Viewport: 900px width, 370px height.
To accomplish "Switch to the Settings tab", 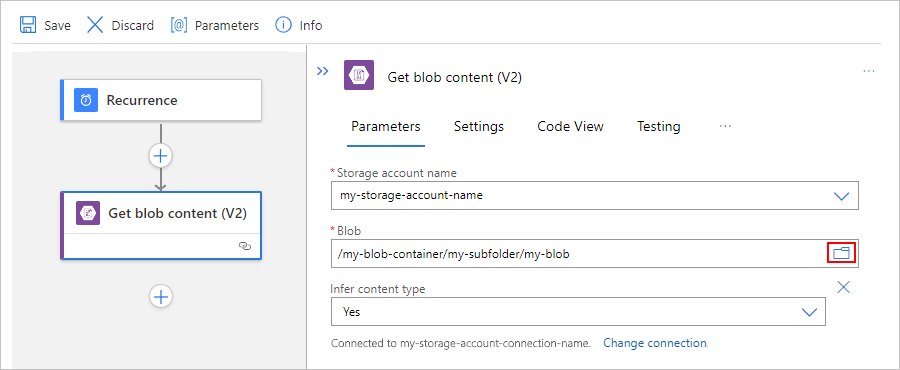I will point(479,126).
